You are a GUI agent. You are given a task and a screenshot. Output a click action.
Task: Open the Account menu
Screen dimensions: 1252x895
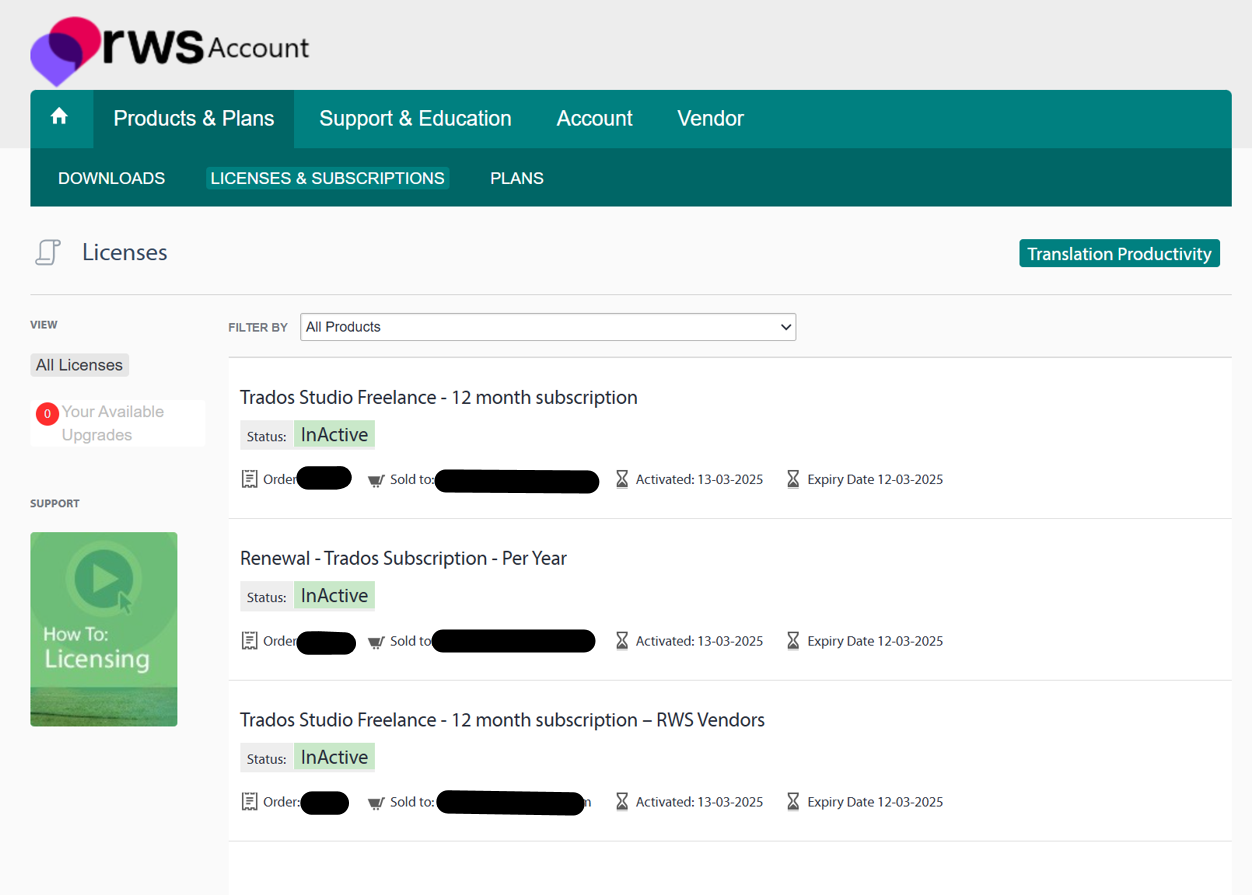click(x=594, y=118)
